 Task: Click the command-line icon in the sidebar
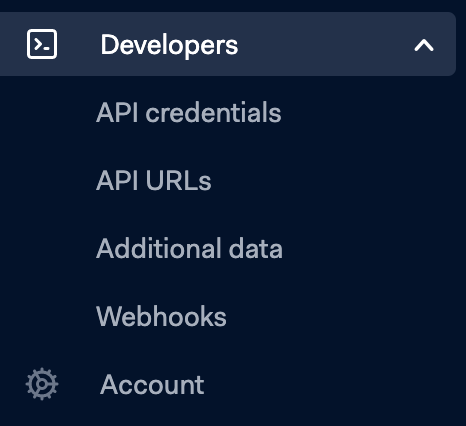pos(42,44)
